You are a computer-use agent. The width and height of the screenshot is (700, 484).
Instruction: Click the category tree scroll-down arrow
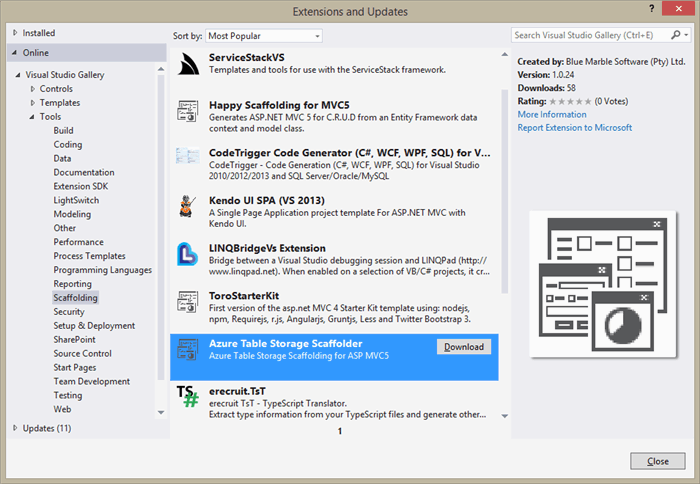(x=161, y=413)
